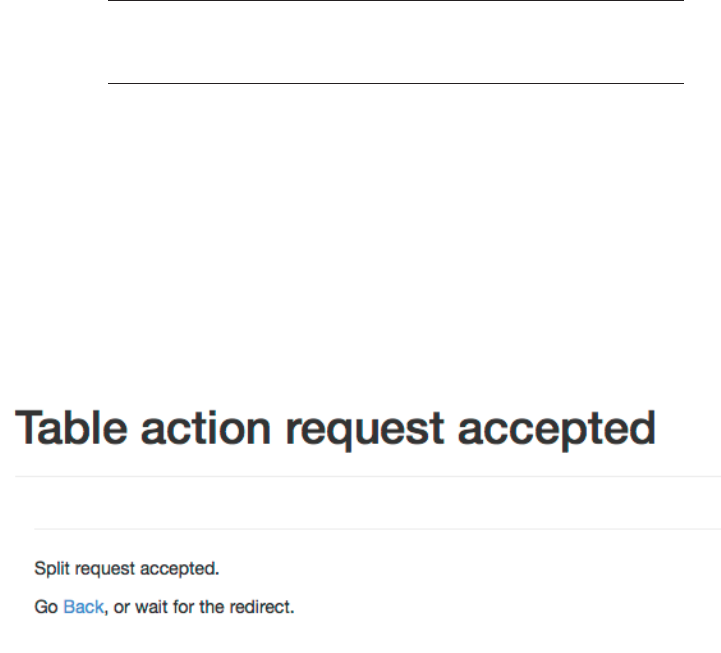Image resolution: width=721 pixels, height=653 pixels.
Task: Click the blank area between top lines
Action: 394,42
